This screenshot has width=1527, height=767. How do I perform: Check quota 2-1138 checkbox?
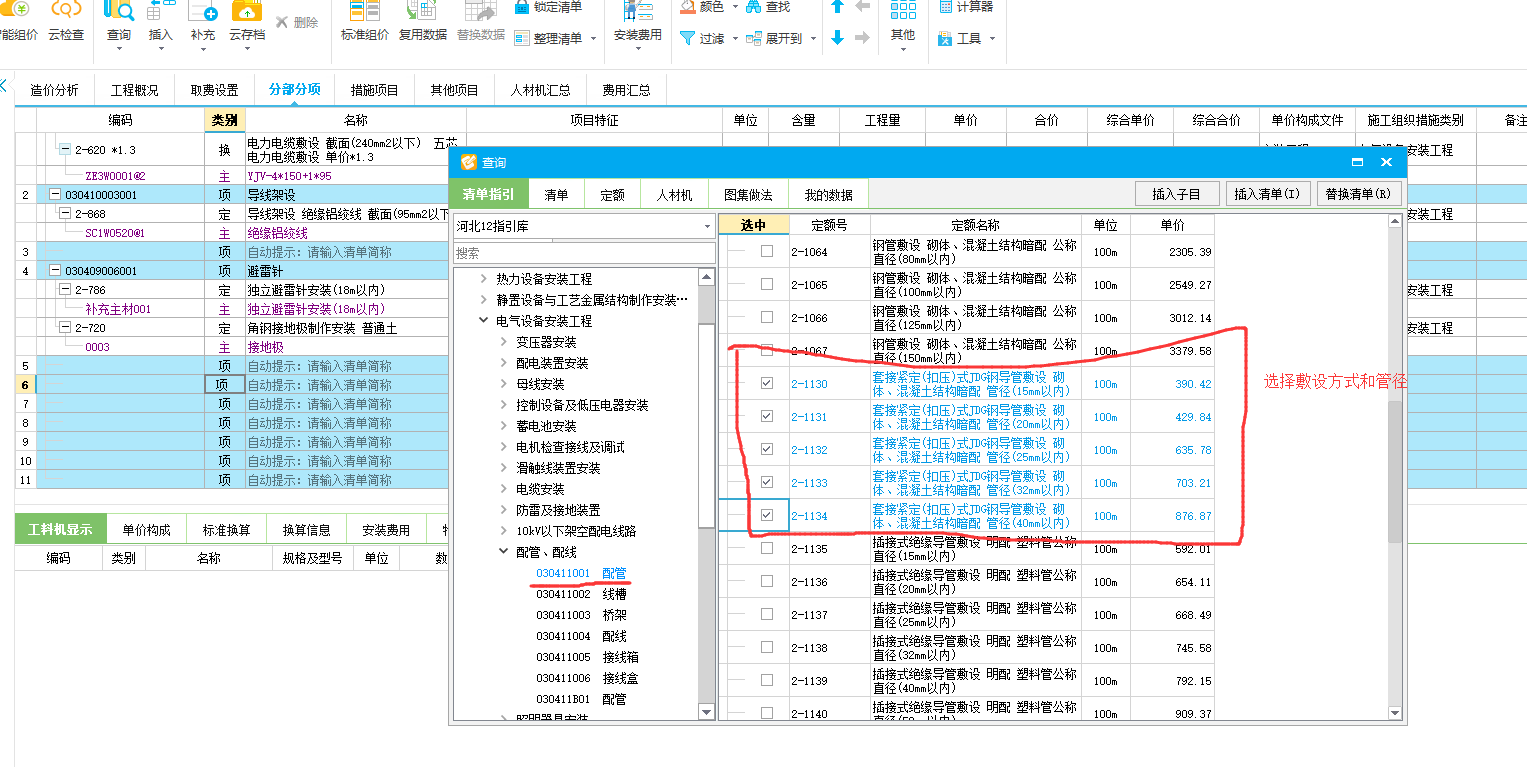pyautogui.click(x=767, y=647)
